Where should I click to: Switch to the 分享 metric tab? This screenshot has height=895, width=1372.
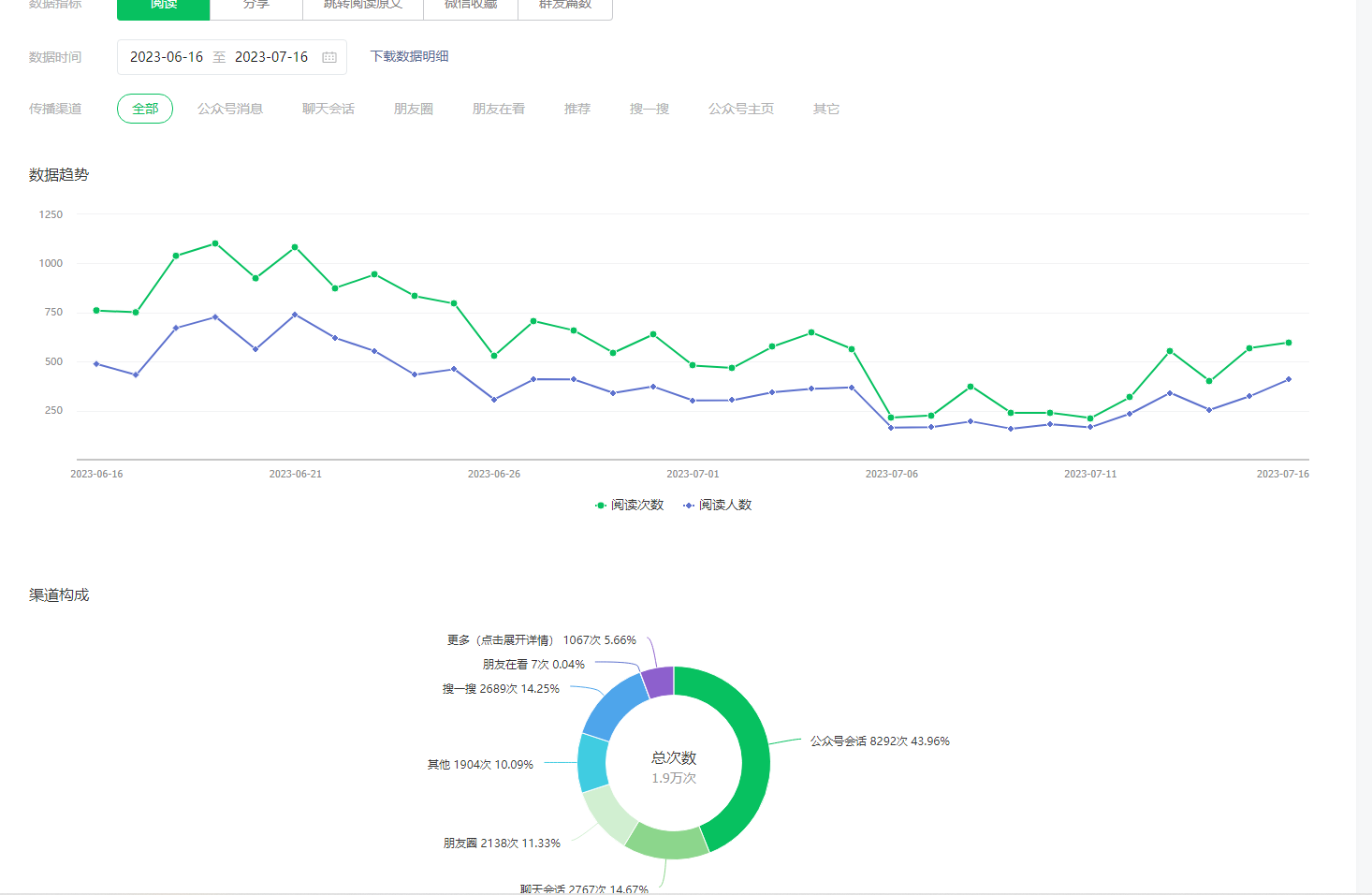pos(255,6)
